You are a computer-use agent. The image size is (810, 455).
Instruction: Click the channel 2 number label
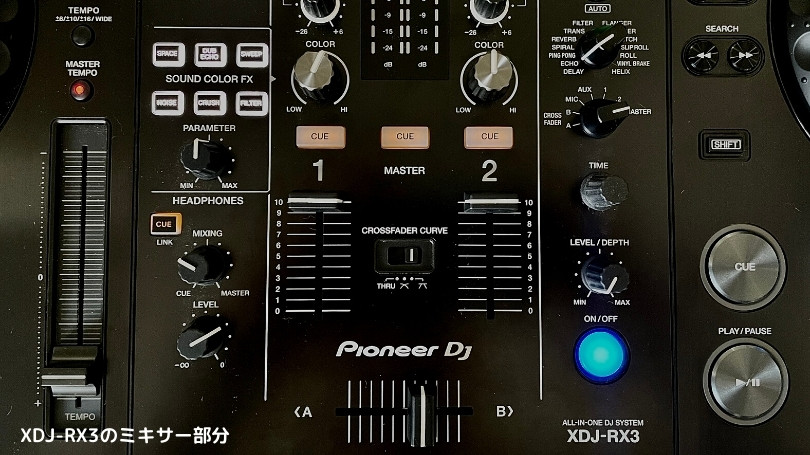pyautogui.click(x=489, y=171)
